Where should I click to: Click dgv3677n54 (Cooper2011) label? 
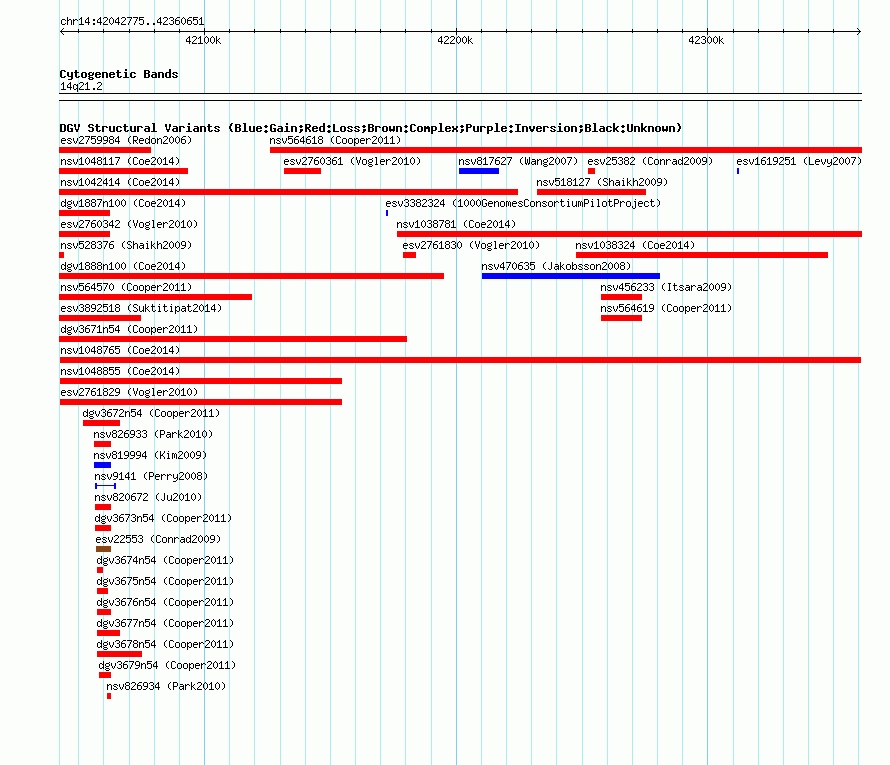[165, 623]
